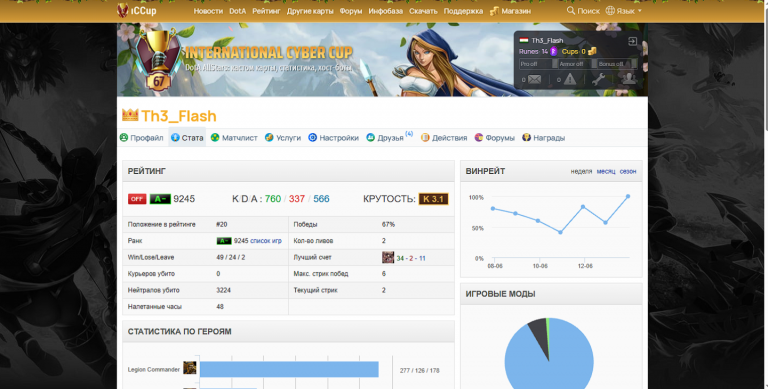
Task: Open settings wrench icon in user panel
Action: [598, 79]
